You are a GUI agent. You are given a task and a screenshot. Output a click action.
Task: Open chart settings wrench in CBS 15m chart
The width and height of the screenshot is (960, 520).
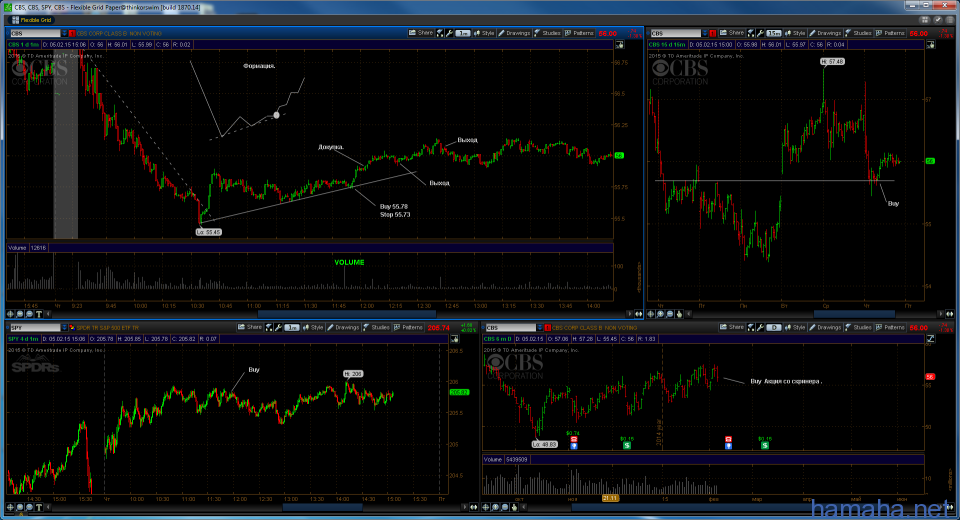[760, 33]
